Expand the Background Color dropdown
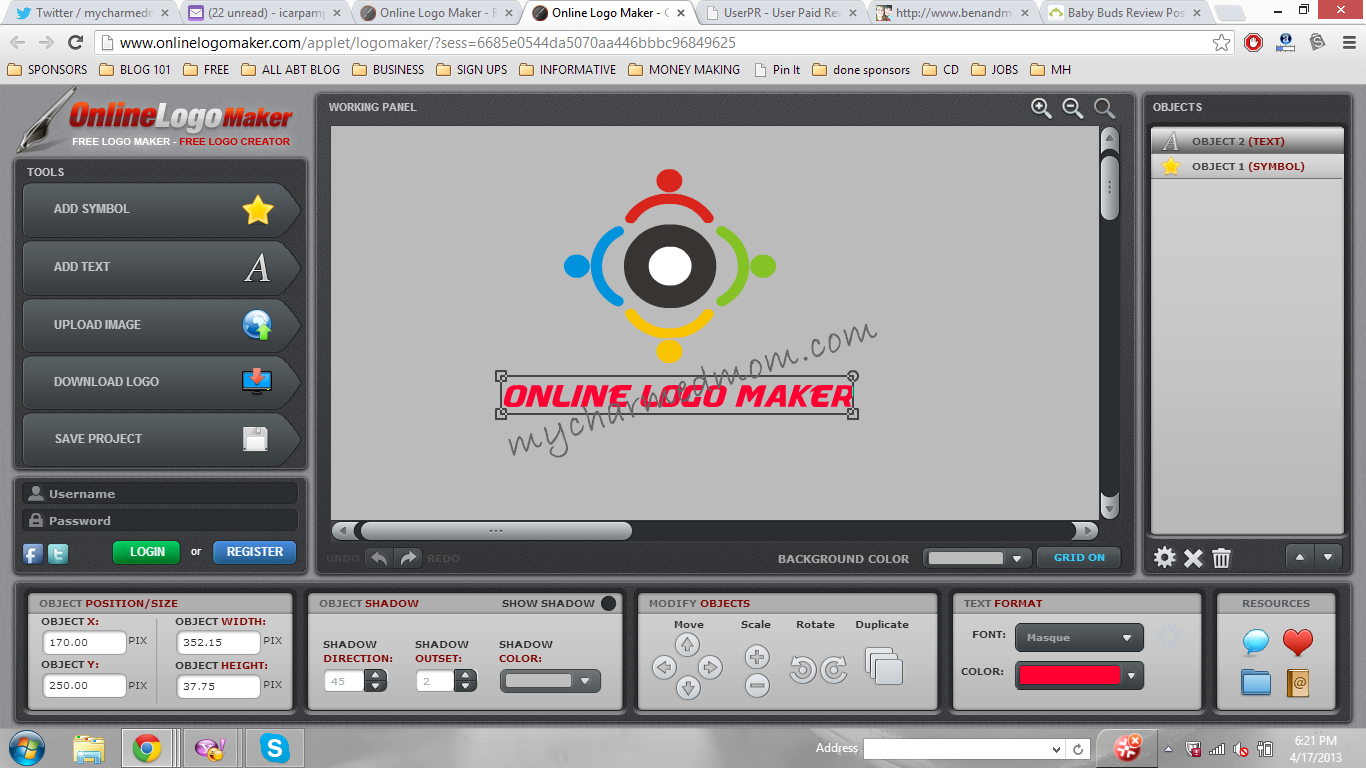 976,558
